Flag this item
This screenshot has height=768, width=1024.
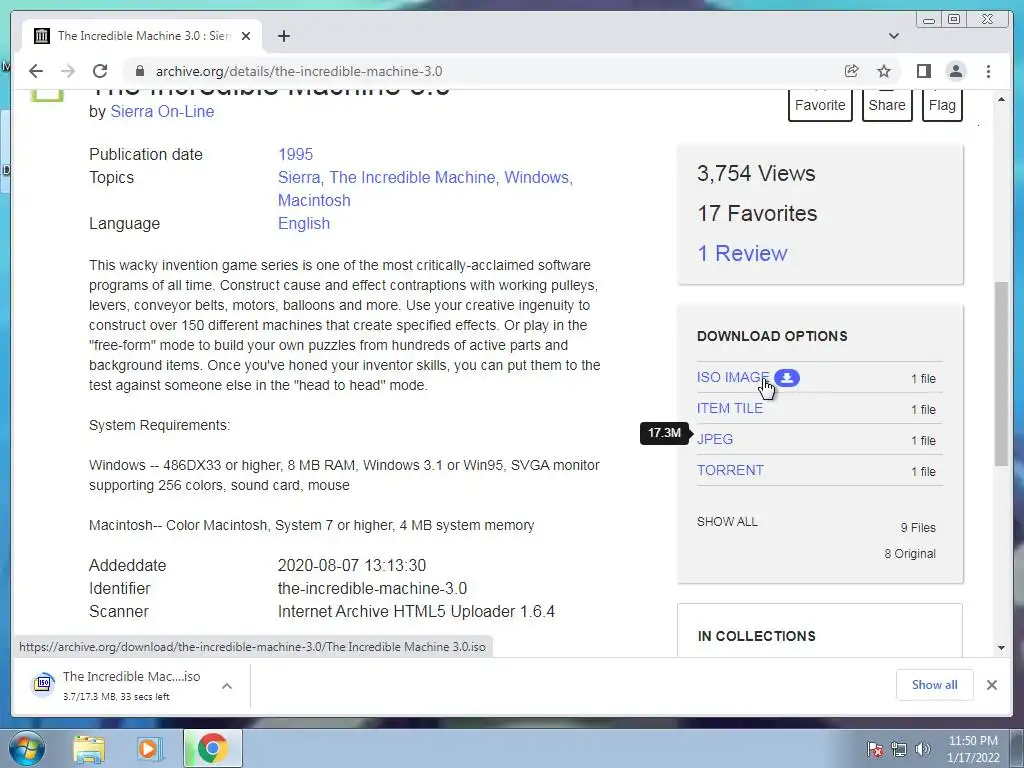click(942, 104)
